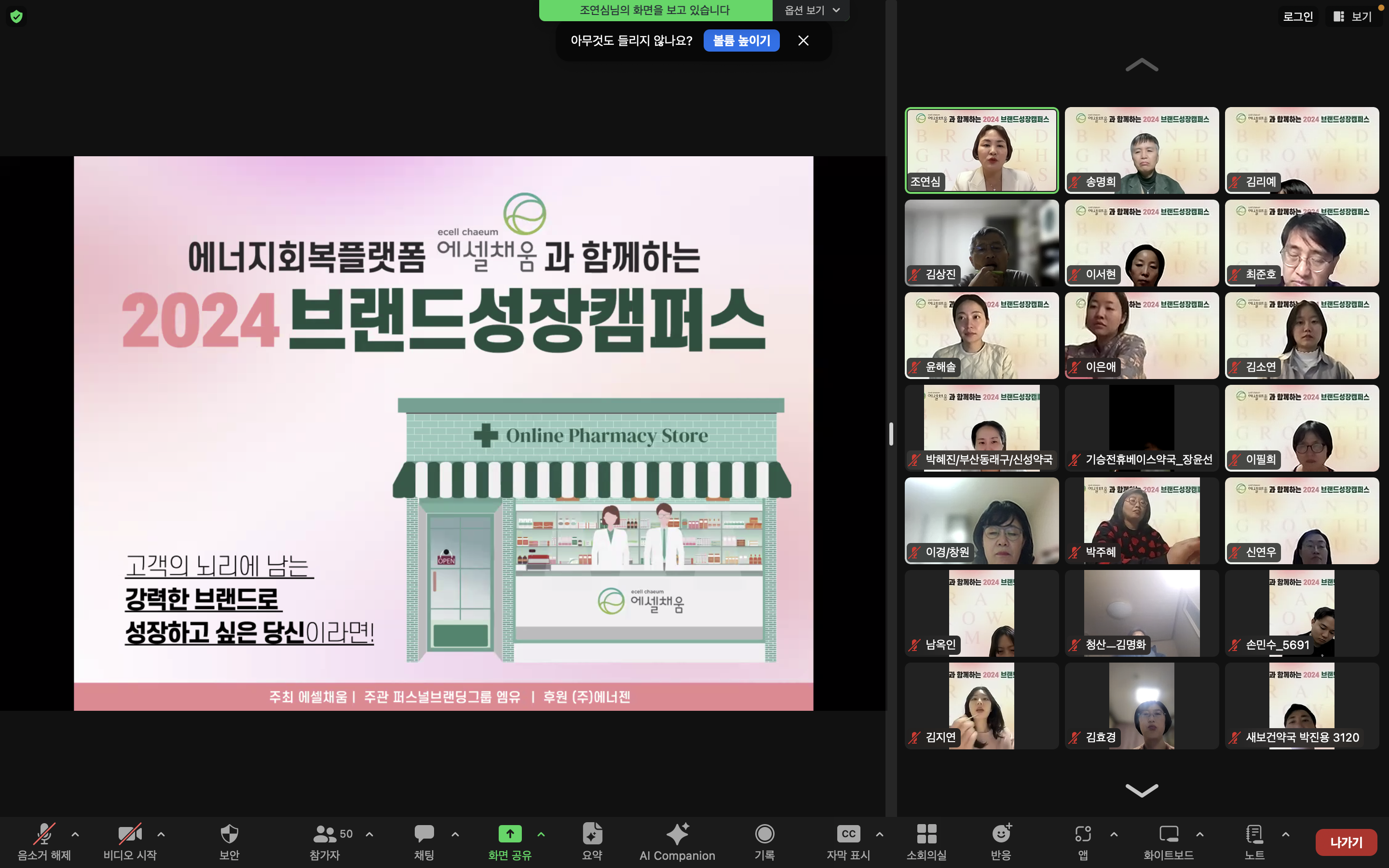Toggle captions with 자막 표시 CC
1389x868 pixels.
click(x=848, y=834)
